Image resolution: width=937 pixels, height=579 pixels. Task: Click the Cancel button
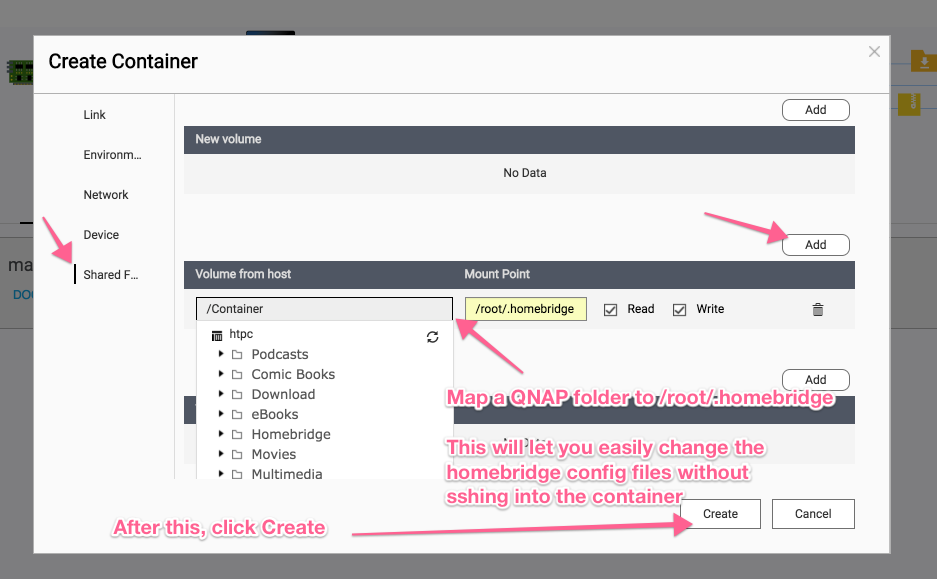click(813, 514)
